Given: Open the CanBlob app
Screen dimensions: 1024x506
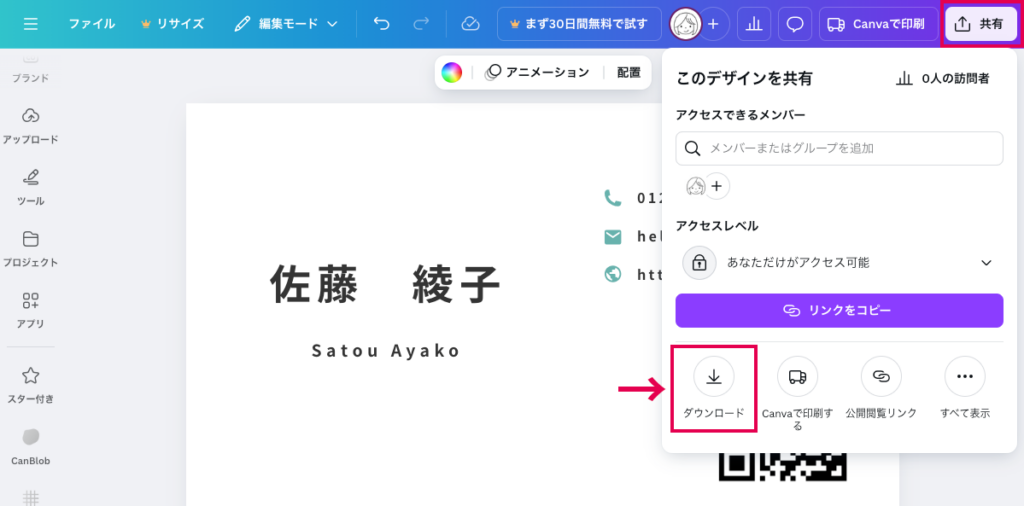Looking at the screenshot, I should tap(30, 447).
